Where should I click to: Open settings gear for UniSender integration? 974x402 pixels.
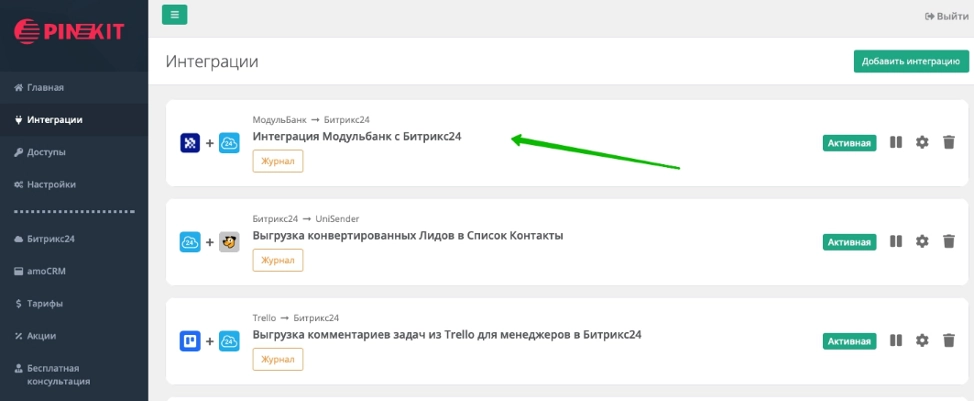tap(922, 241)
